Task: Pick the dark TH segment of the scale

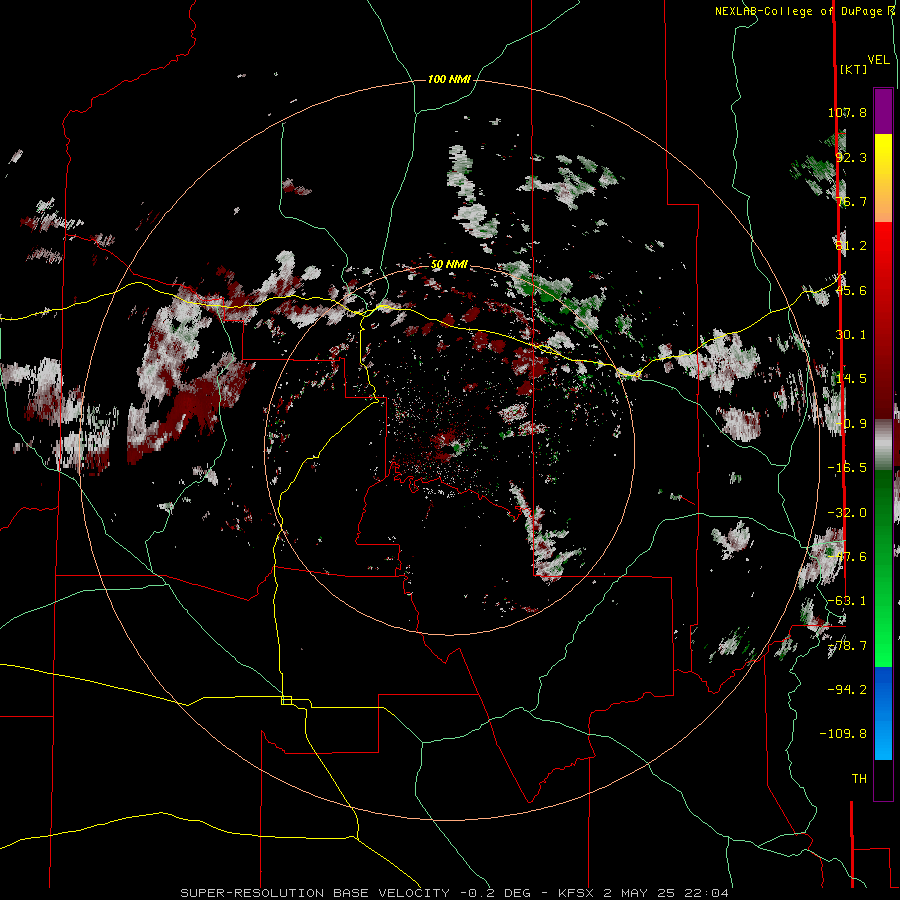Action: (x=883, y=779)
